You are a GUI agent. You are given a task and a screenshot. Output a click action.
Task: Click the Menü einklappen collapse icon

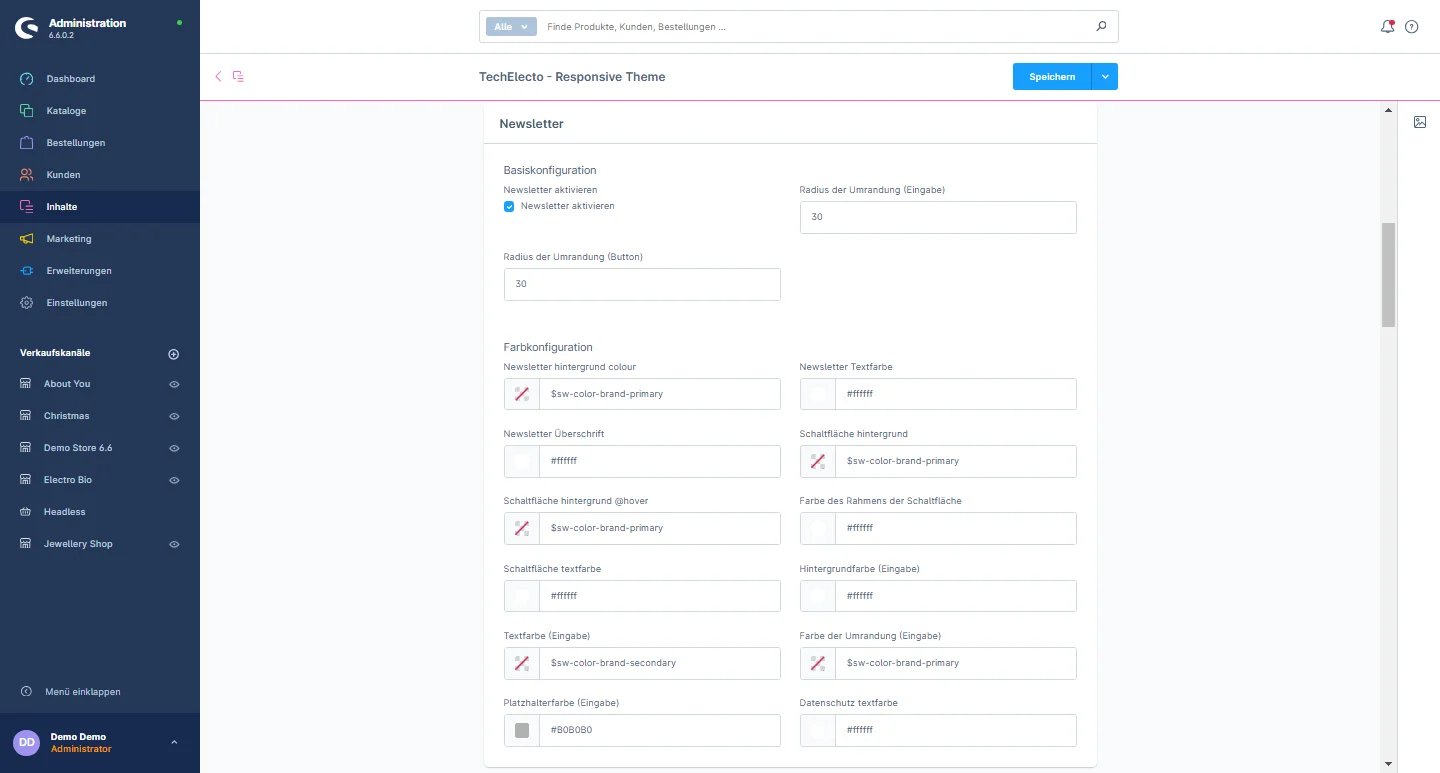click(26, 692)
